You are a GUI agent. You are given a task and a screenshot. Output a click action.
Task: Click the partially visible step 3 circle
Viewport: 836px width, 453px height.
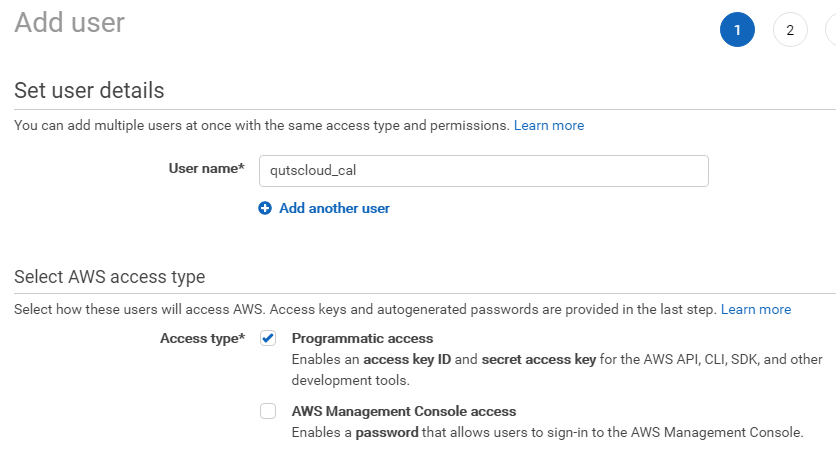pos(831,30)
